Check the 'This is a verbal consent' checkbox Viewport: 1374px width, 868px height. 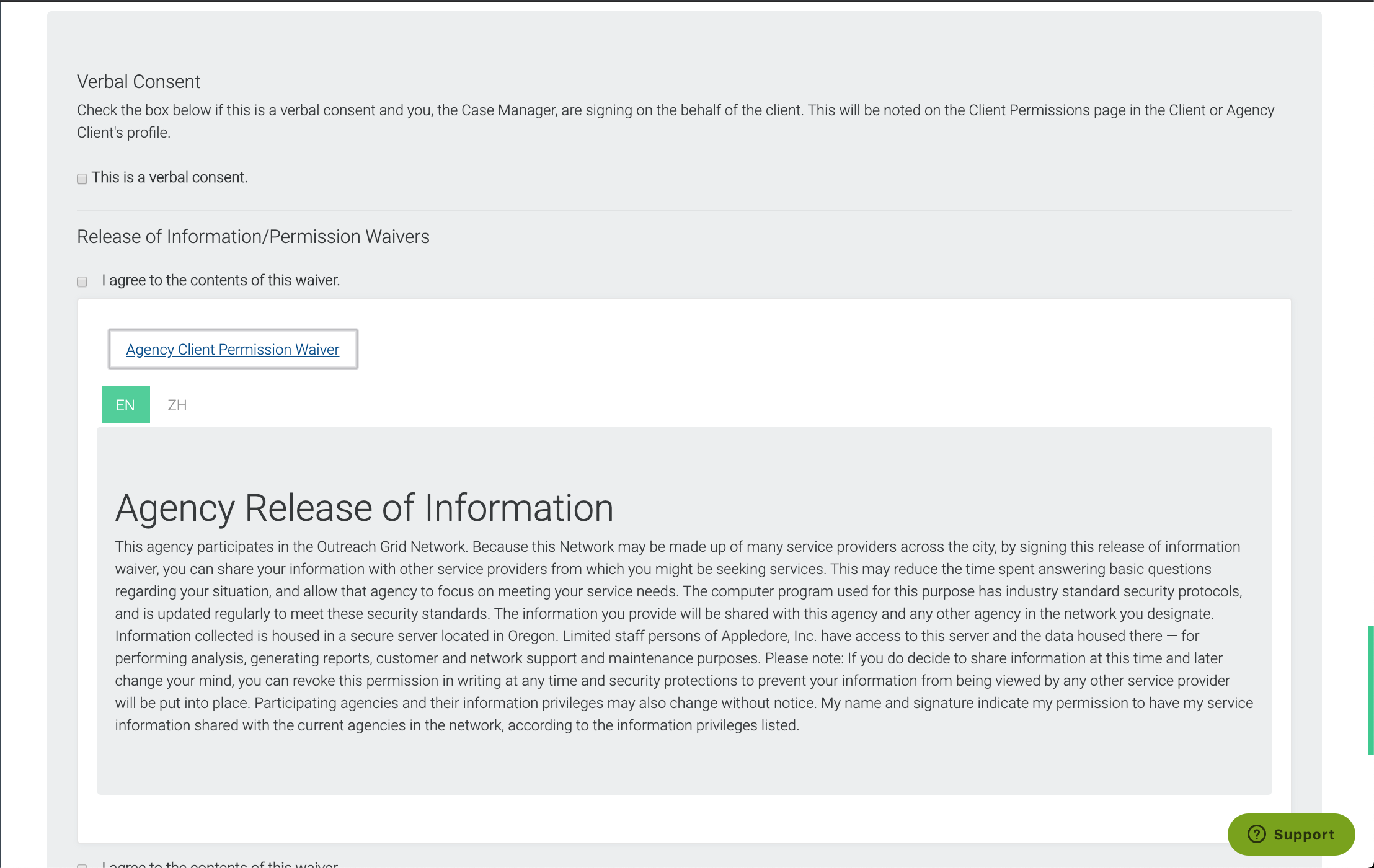pos(82,179)
